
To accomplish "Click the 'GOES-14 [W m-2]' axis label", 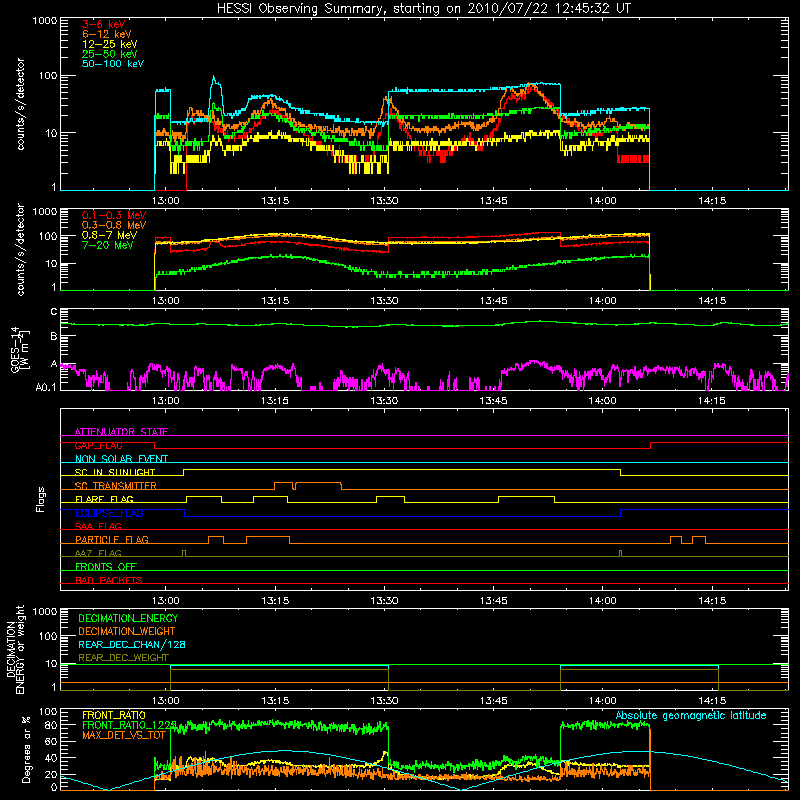I will pyautogui.click(x=20, y=349).
